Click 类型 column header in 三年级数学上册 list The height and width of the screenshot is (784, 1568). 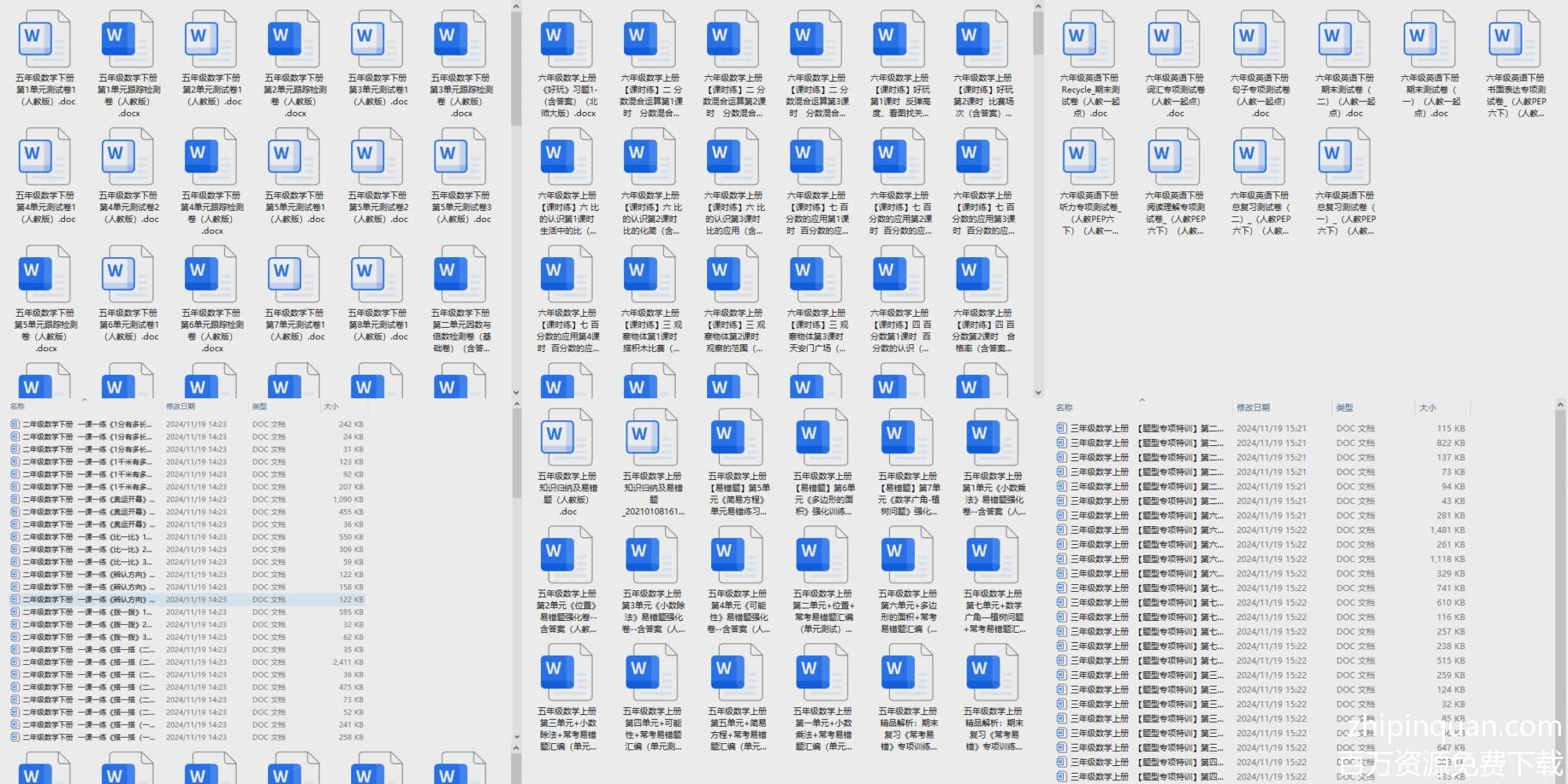(x=1345, y=408)
